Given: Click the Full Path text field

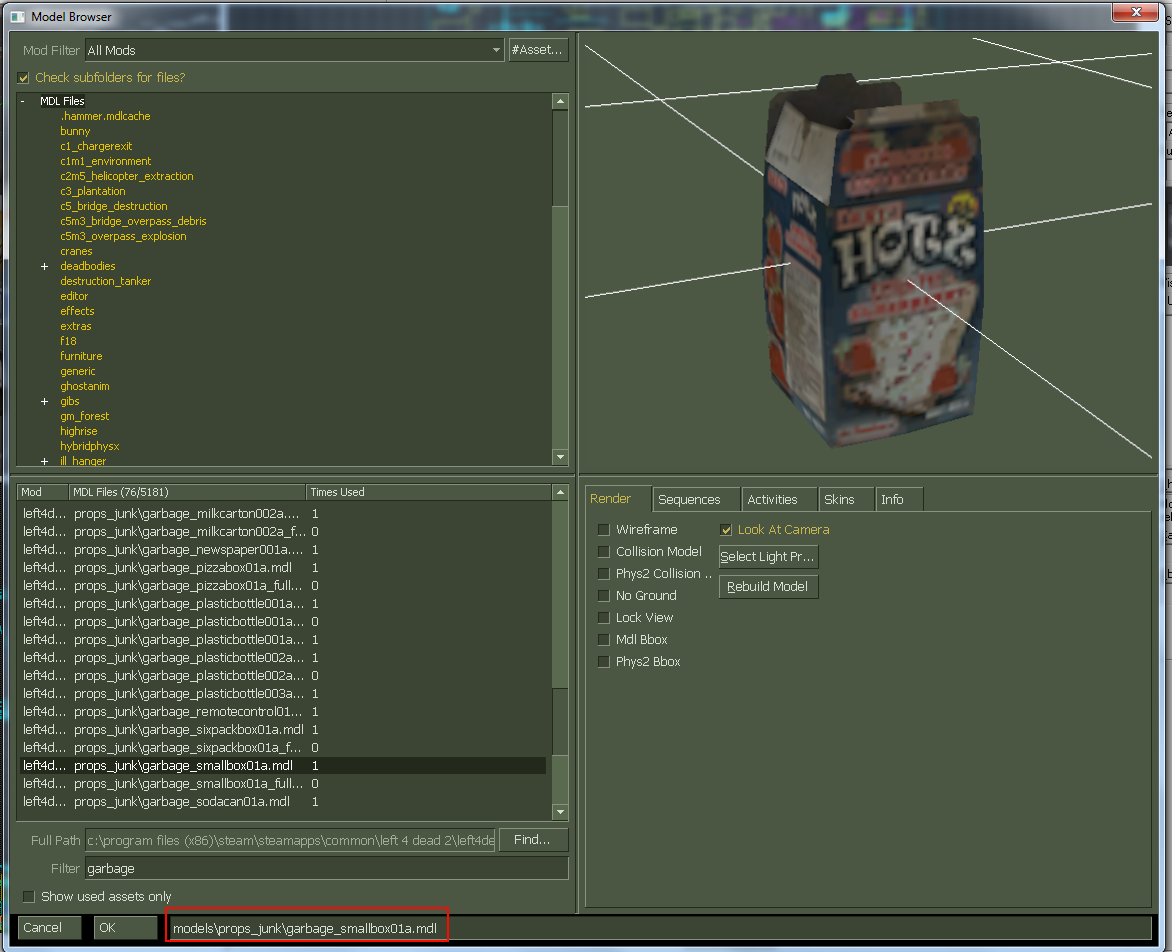Looking at the screenshot, I should [x=290, y=841].
